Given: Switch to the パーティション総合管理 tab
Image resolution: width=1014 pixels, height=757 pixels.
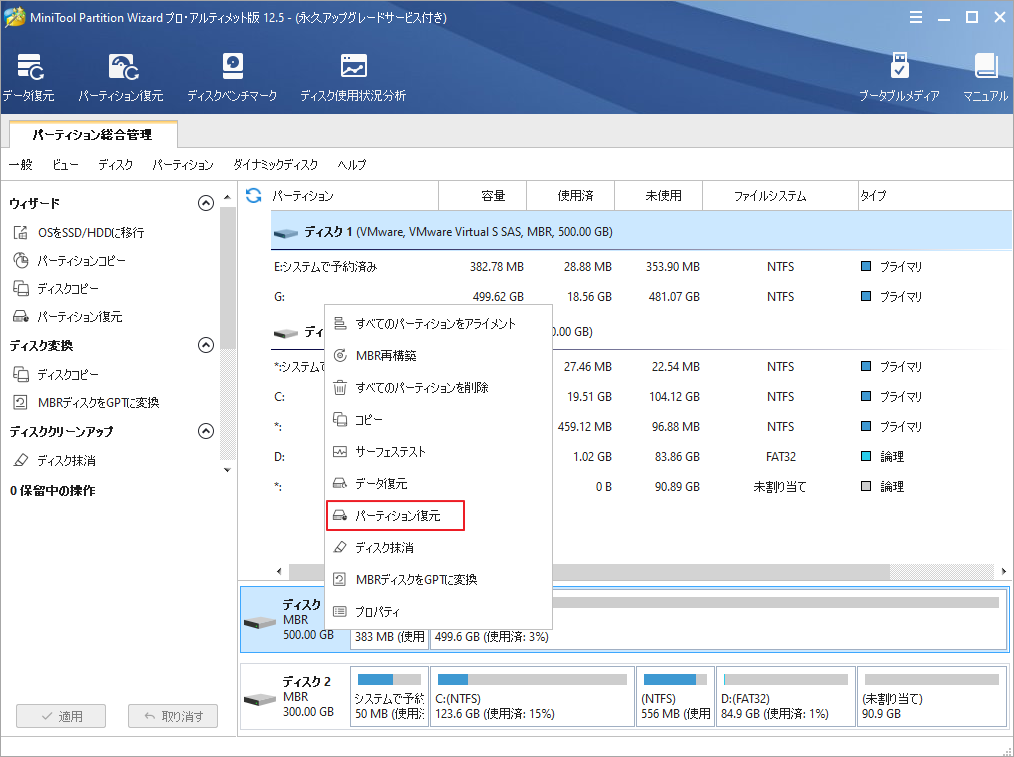Looking at the screenshot, I should click(91, 133).
